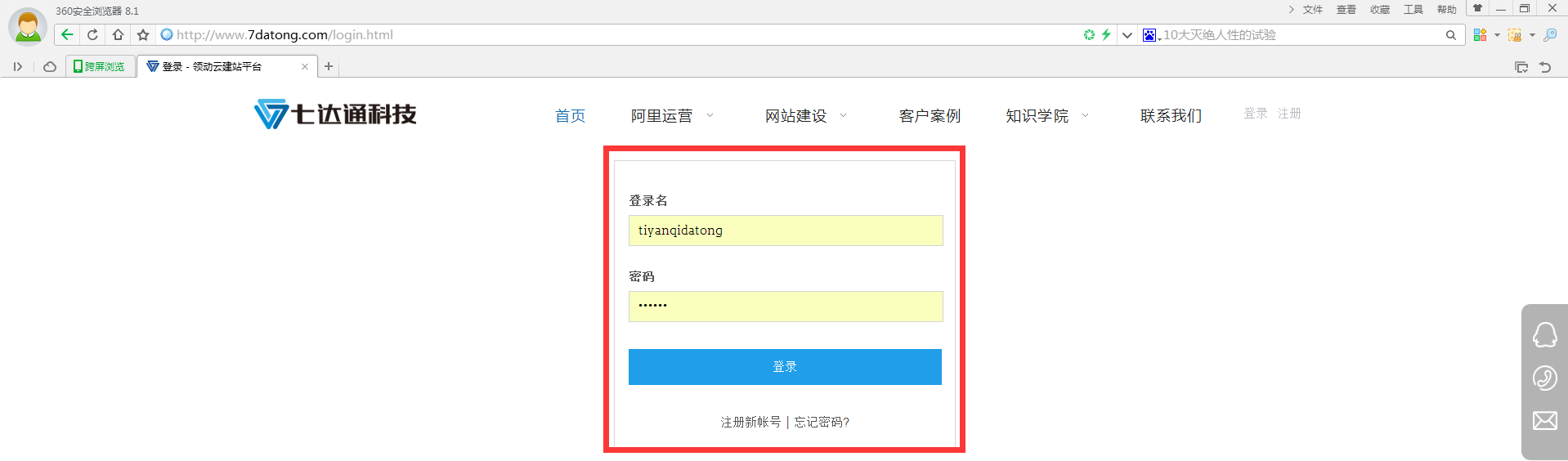The width and height of the screenshot is (1568, 461).
Task: Click the phone contact icon in side widget
Action: (1544, 378)
